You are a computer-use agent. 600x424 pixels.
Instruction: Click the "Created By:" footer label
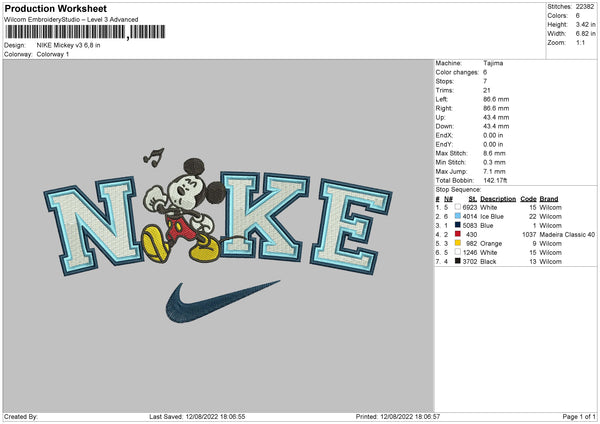click(x=21, y=417)
